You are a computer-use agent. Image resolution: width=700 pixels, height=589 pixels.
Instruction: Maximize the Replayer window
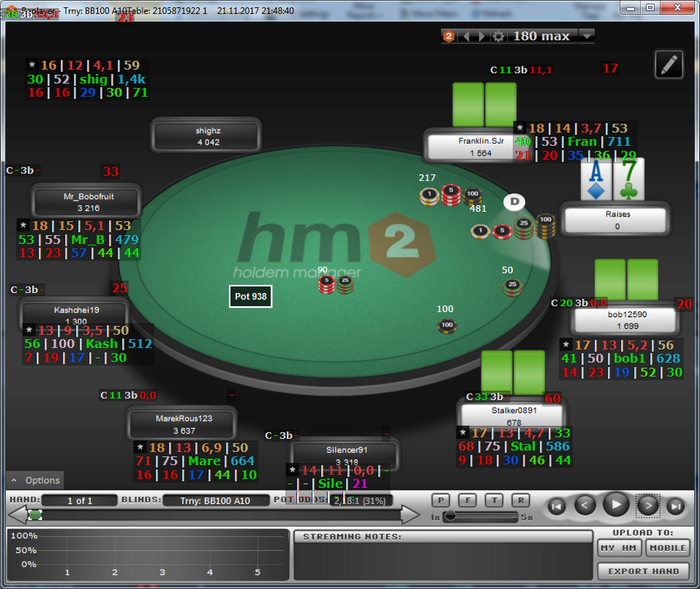(x=650, y=8)
